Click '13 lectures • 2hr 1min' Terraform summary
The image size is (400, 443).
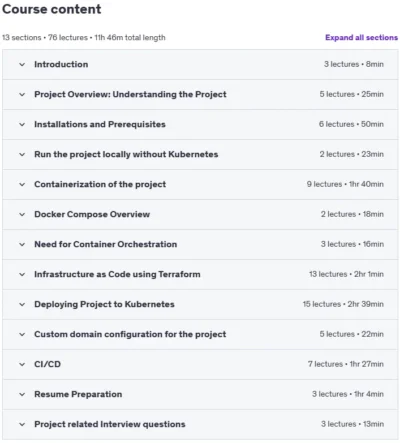346,274
